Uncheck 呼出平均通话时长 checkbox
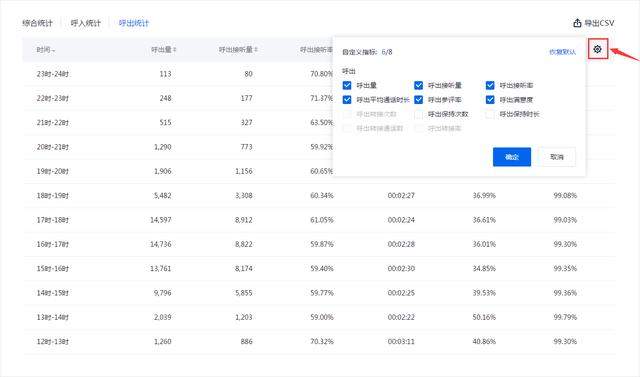Viewport: 640px width, 377px height. pos(347,100)
